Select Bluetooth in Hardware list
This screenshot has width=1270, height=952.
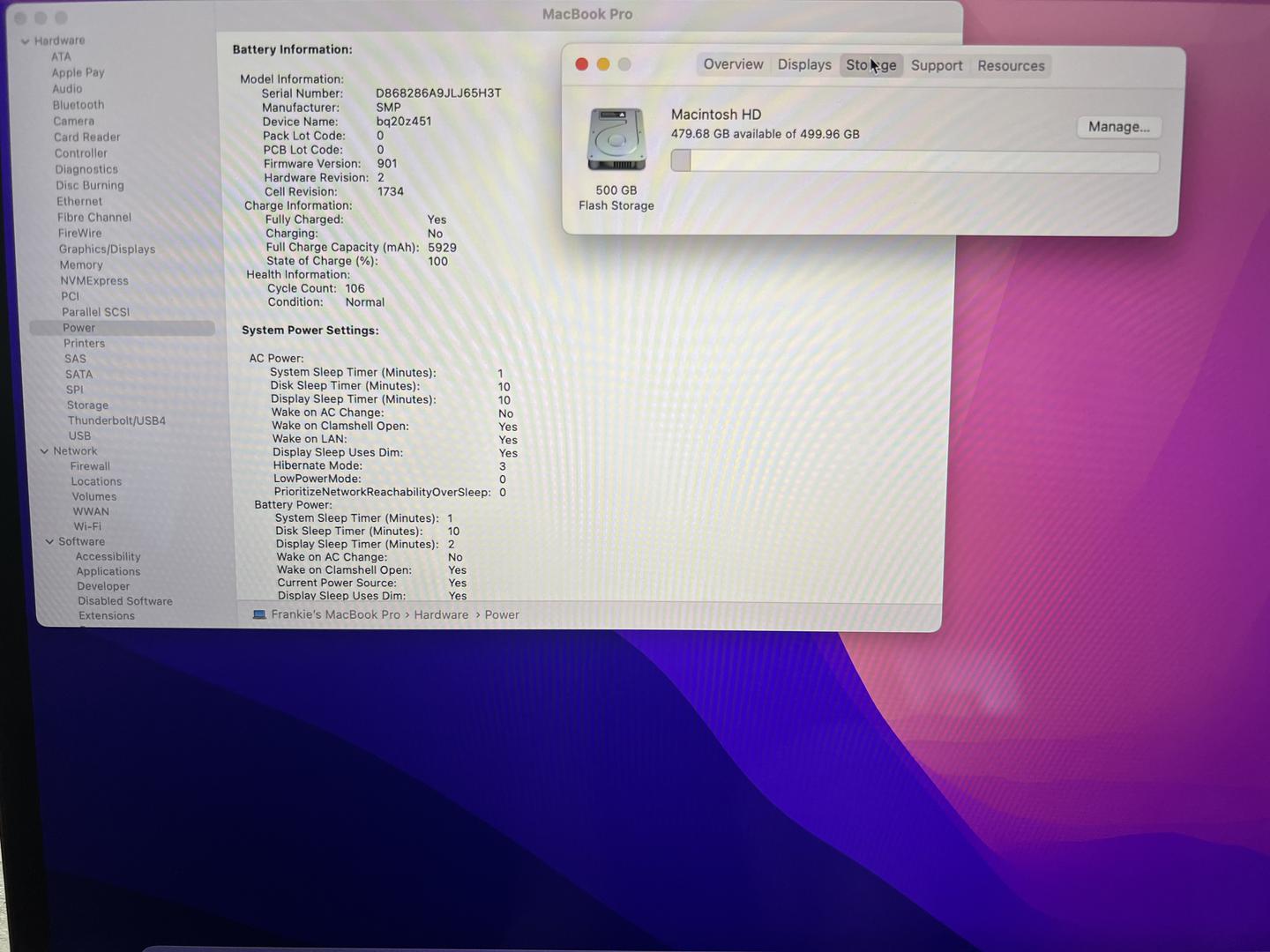[78, 105]
